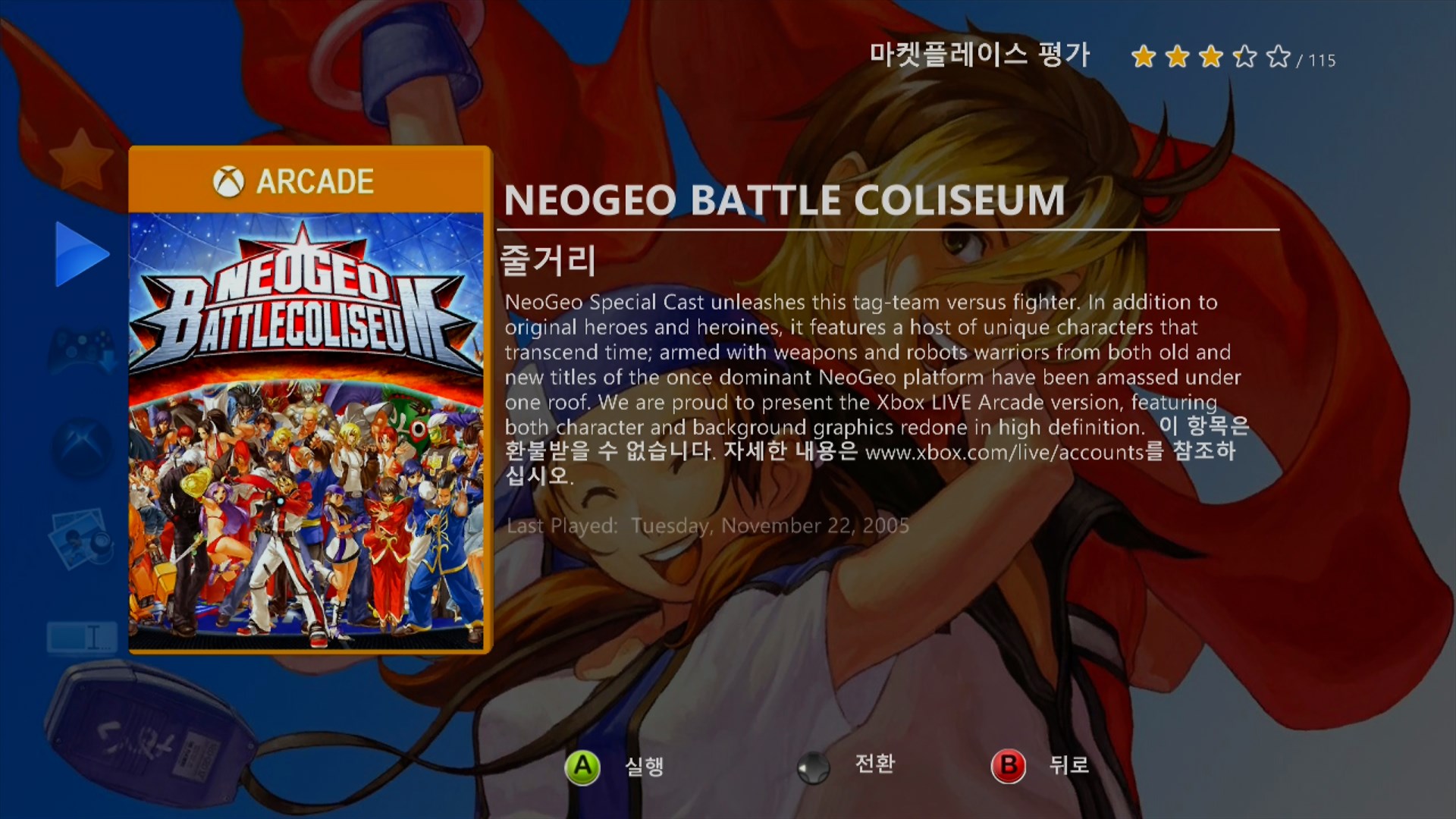Select the blue play arrow icon
Screen dimensions: 1456x819
click(82, 254)
